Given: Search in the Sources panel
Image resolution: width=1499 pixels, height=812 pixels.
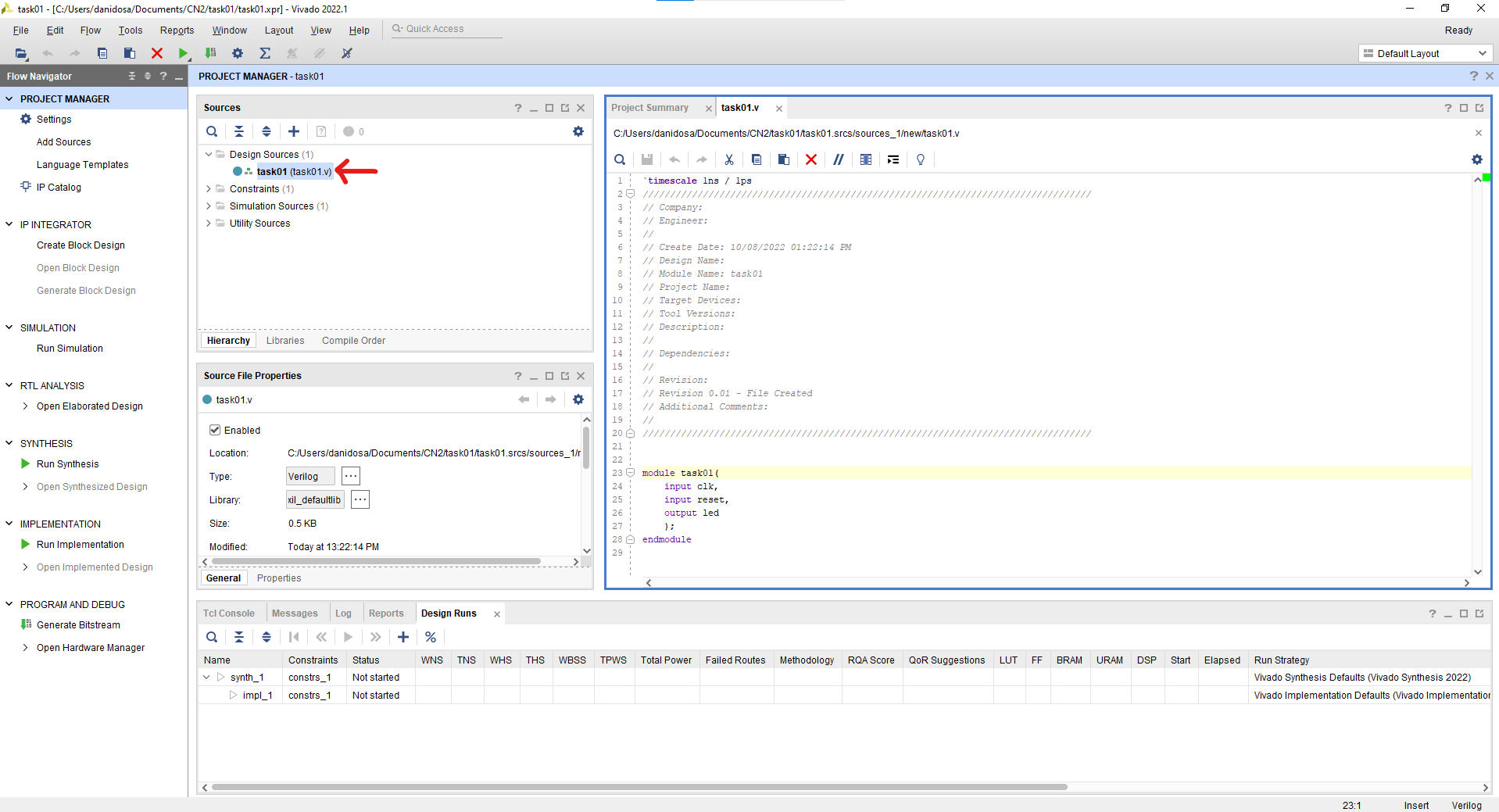Looking at the screenshot, I should (x=212, y=131).
